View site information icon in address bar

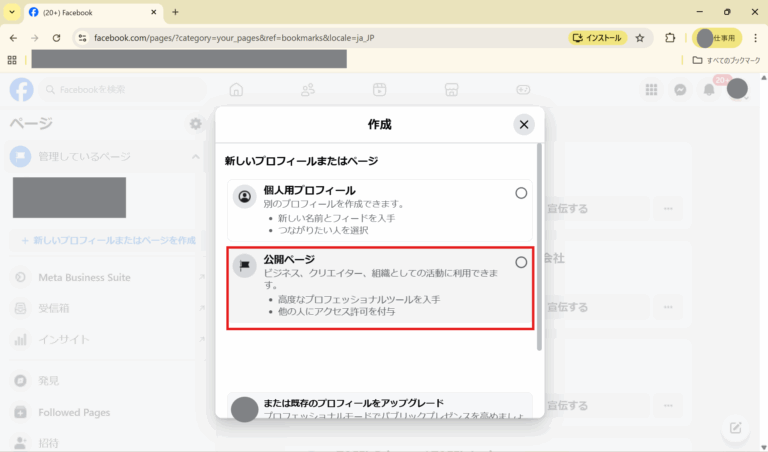coord(82,38)
